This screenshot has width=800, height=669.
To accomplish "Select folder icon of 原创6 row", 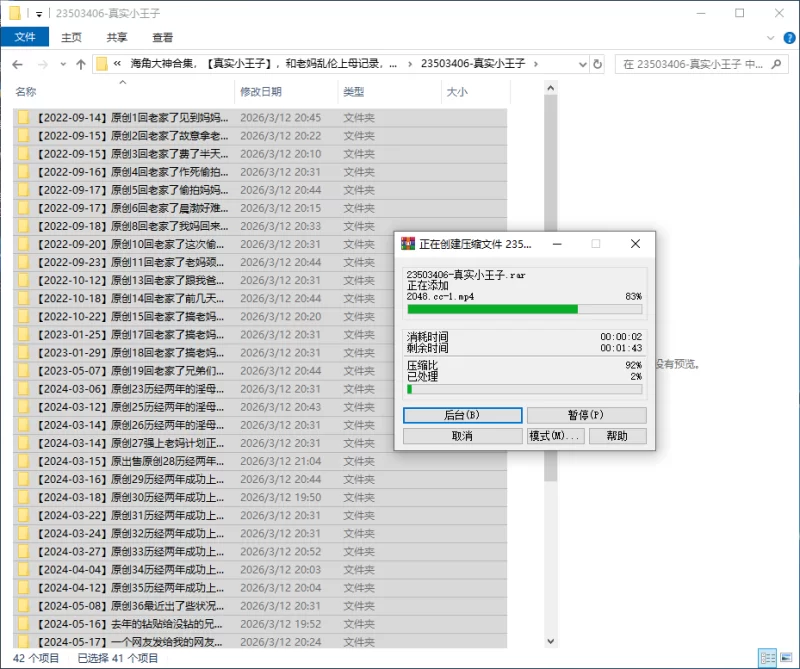I will pos(23,208).
